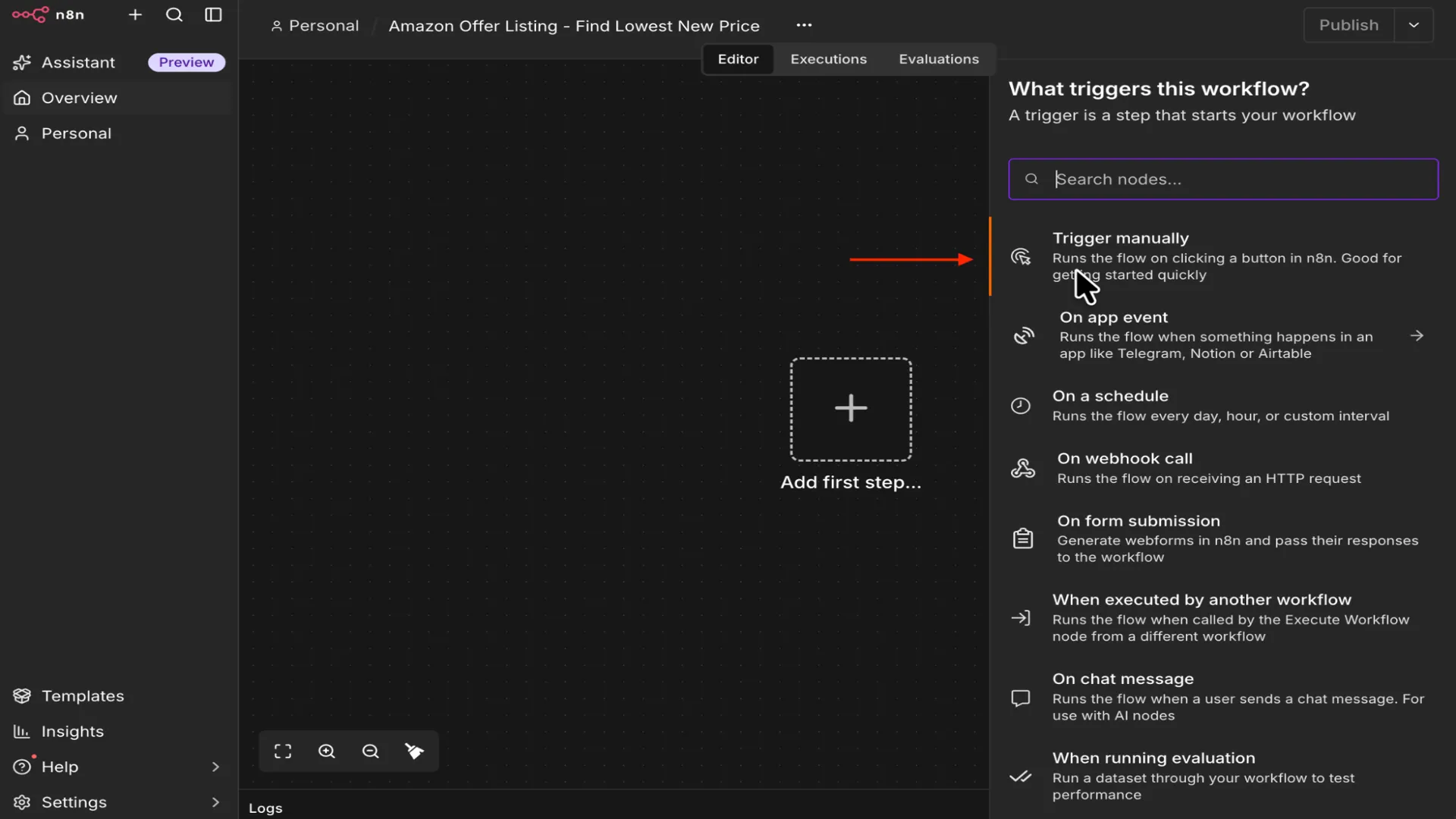Click the Overview home icon

pos(22,98)
